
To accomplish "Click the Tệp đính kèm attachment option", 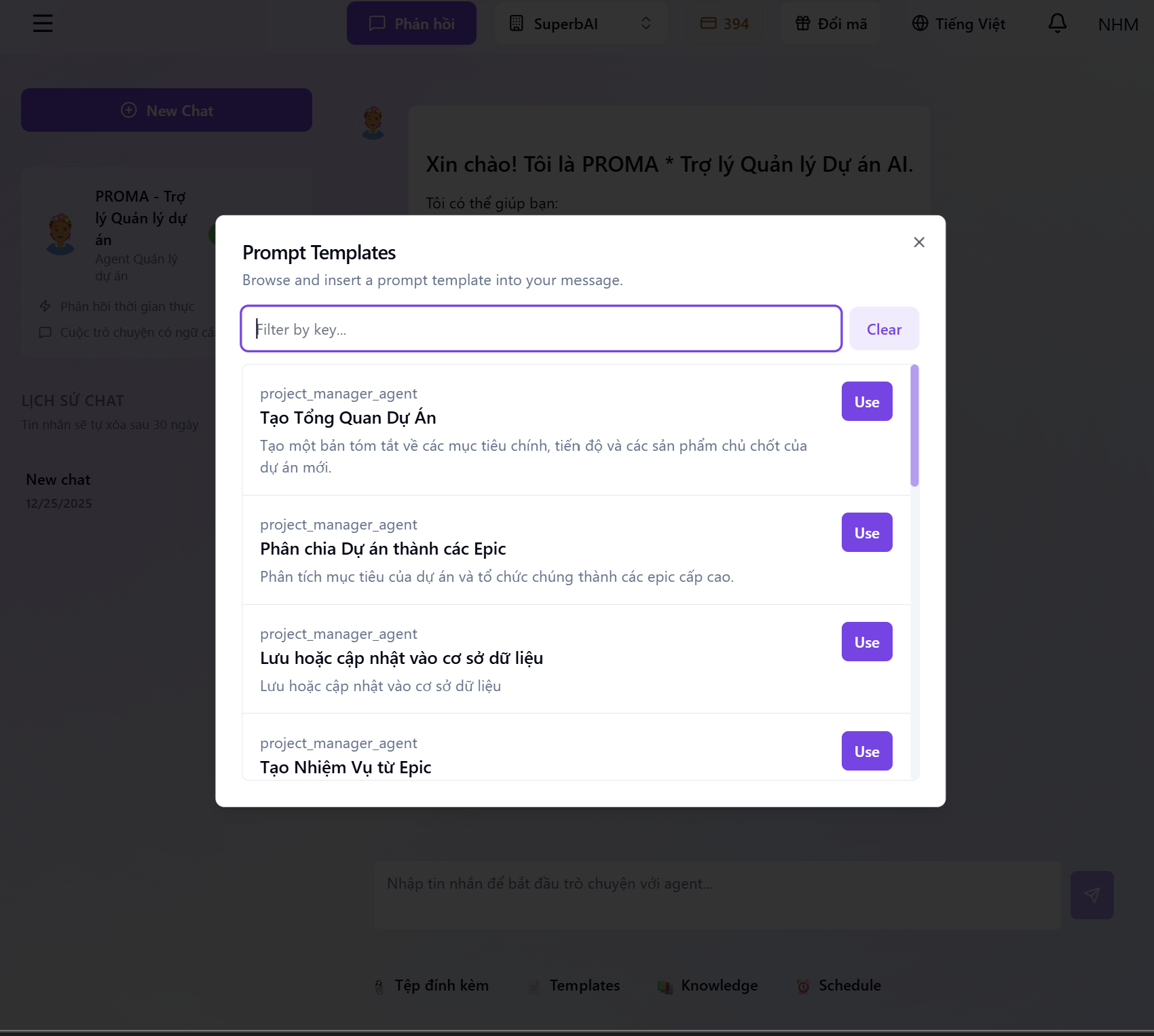I will [431, 986].
